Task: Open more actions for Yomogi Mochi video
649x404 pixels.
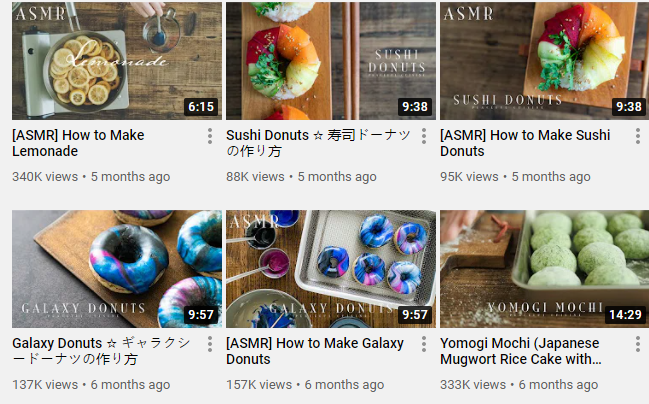Action: (x=638, y=344)
